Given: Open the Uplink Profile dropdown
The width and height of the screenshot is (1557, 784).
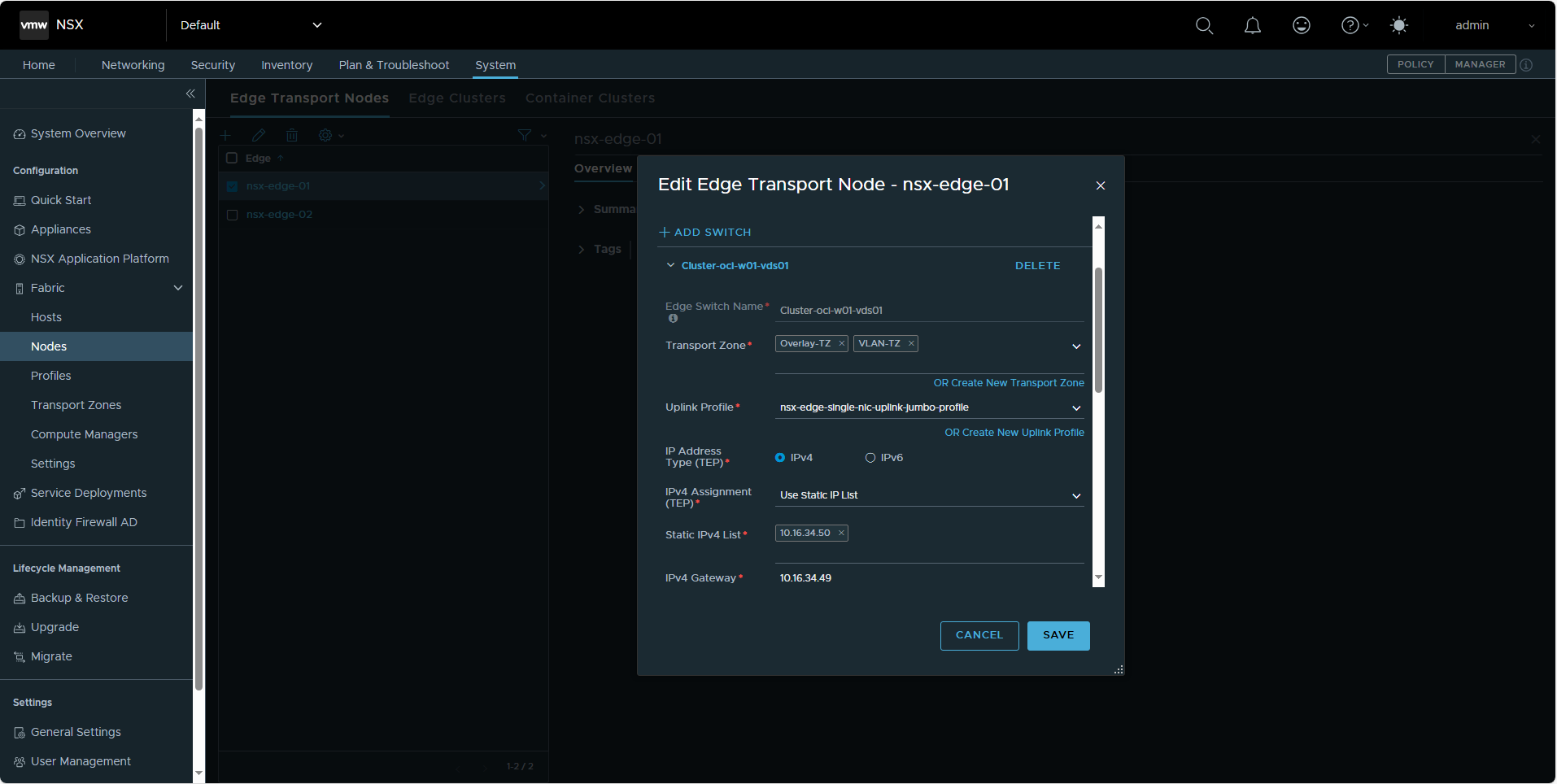Looking at the screenshot, I should (930, 407).
